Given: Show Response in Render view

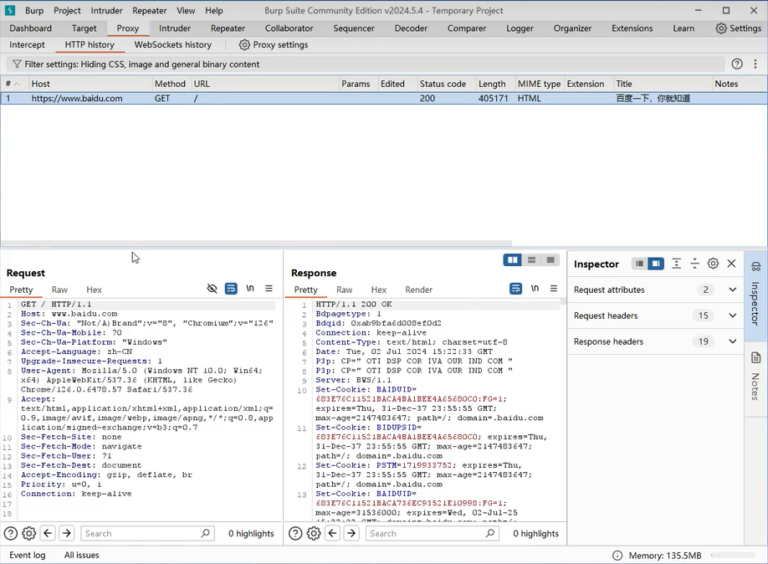Looking at the screenshot, I should 419,289.
